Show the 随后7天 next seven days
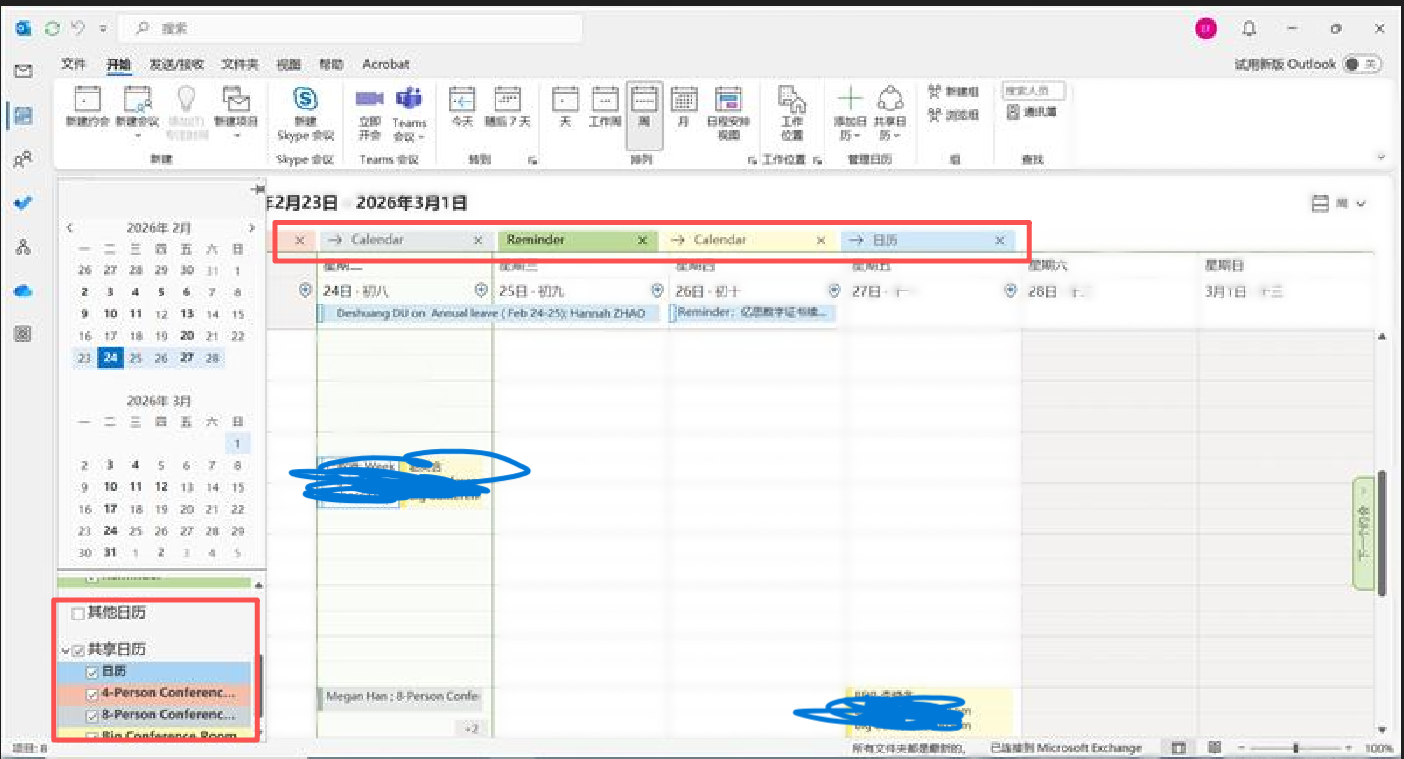The height and width of the screenshot is (759, 1404). pos(507,107)
